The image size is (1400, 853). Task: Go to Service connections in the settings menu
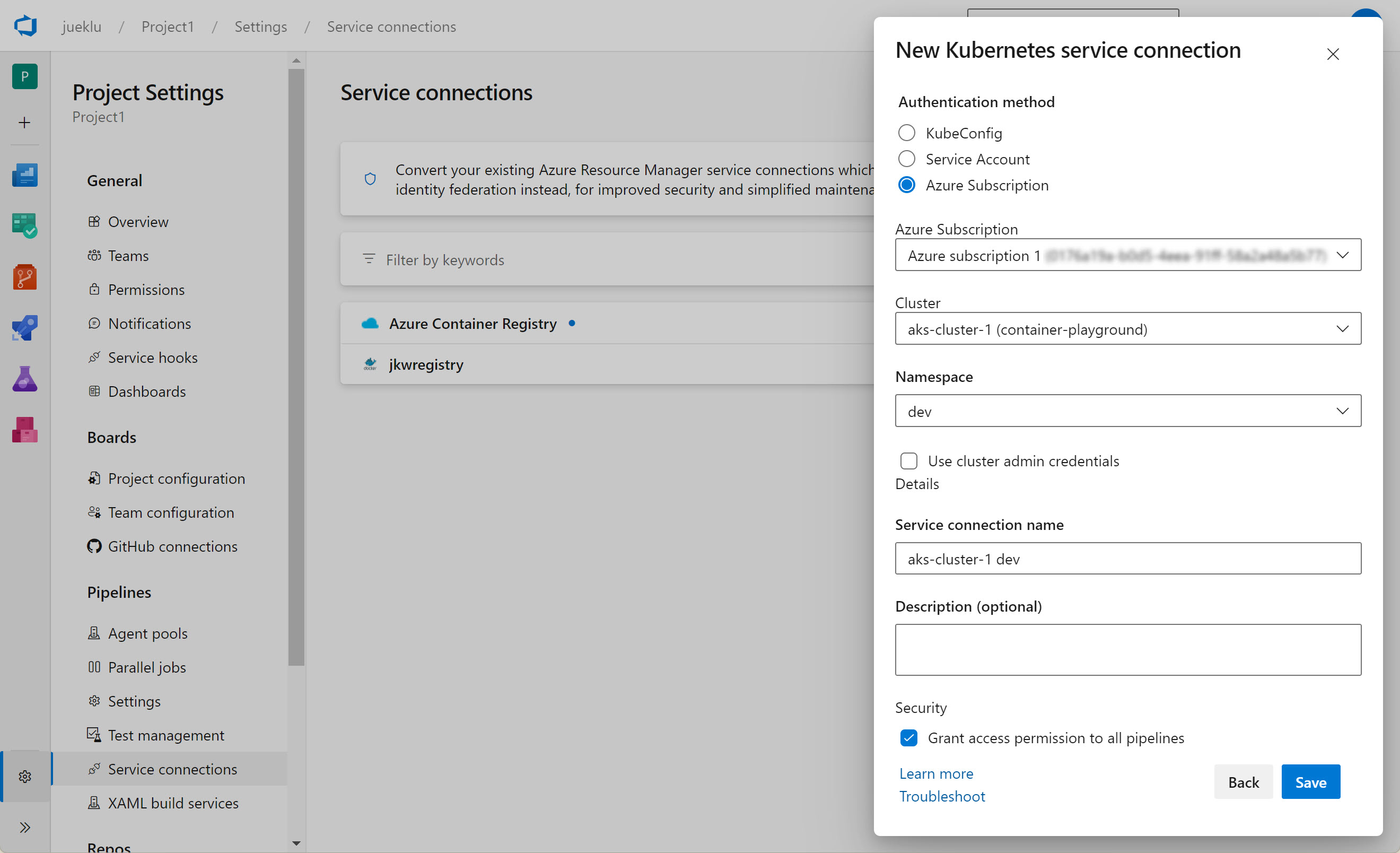[x=173, y=769]
